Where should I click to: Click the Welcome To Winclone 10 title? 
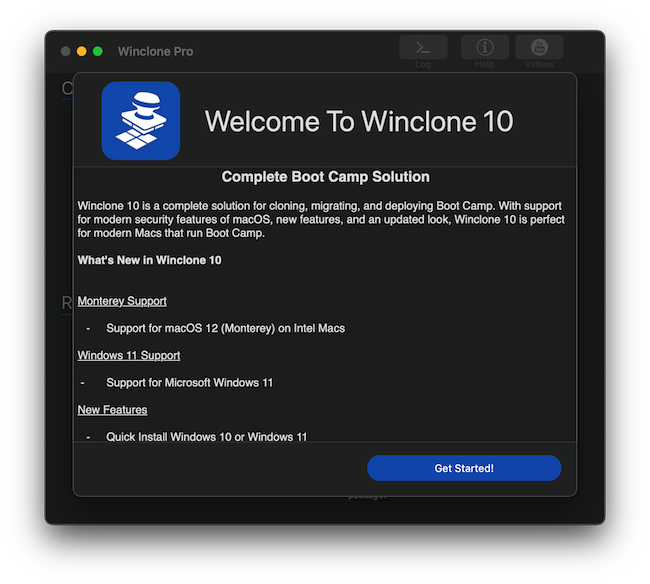[359, 121]
